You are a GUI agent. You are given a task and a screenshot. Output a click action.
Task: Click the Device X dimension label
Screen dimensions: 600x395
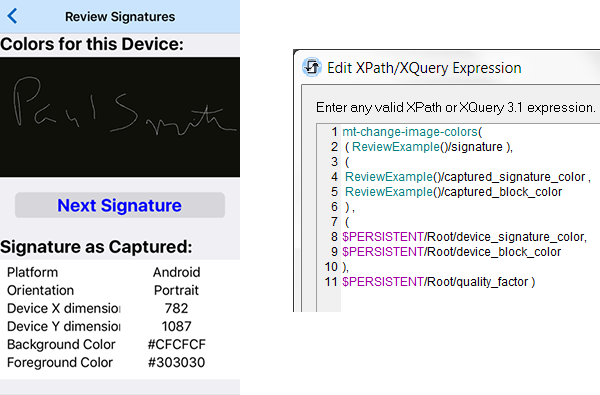64,308
